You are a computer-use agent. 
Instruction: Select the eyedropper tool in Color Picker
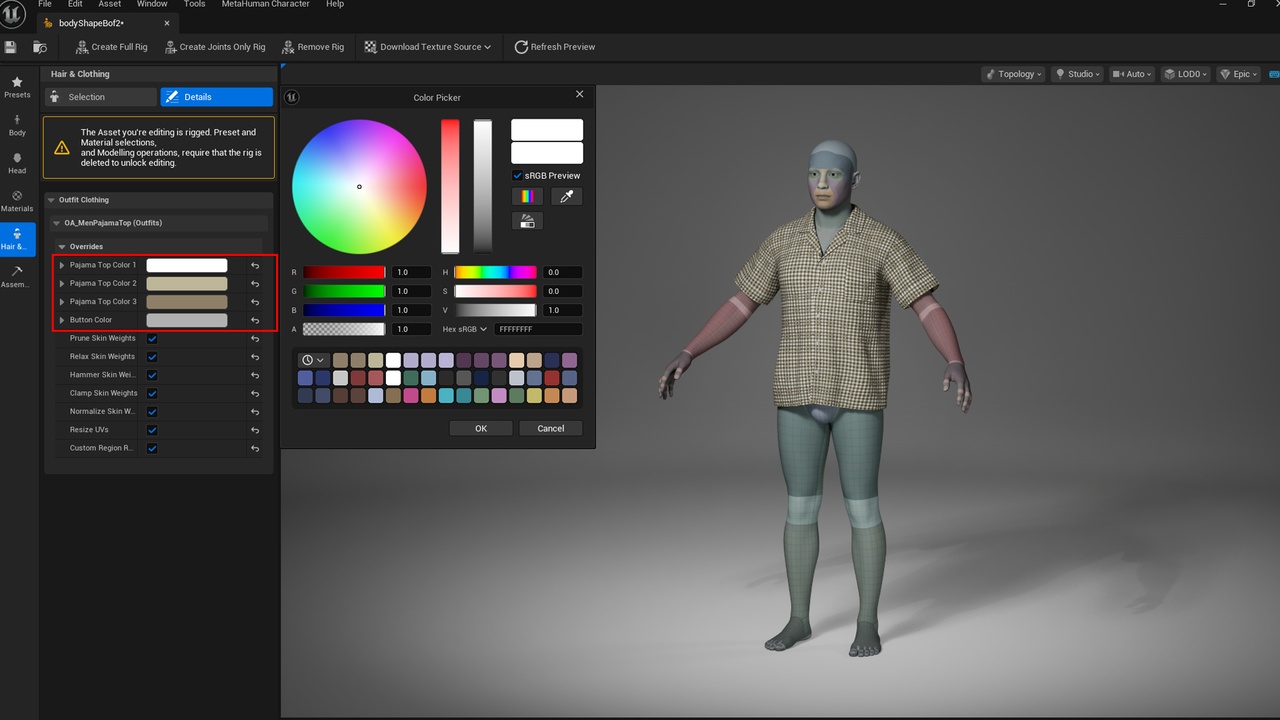tap(566, 197)
